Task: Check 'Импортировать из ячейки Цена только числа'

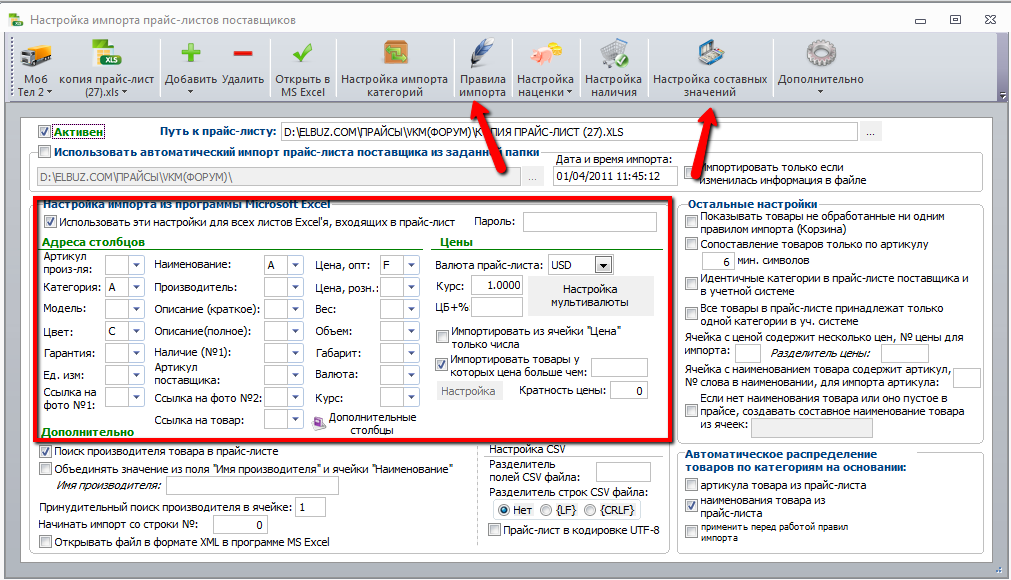Action: [442, 336]
